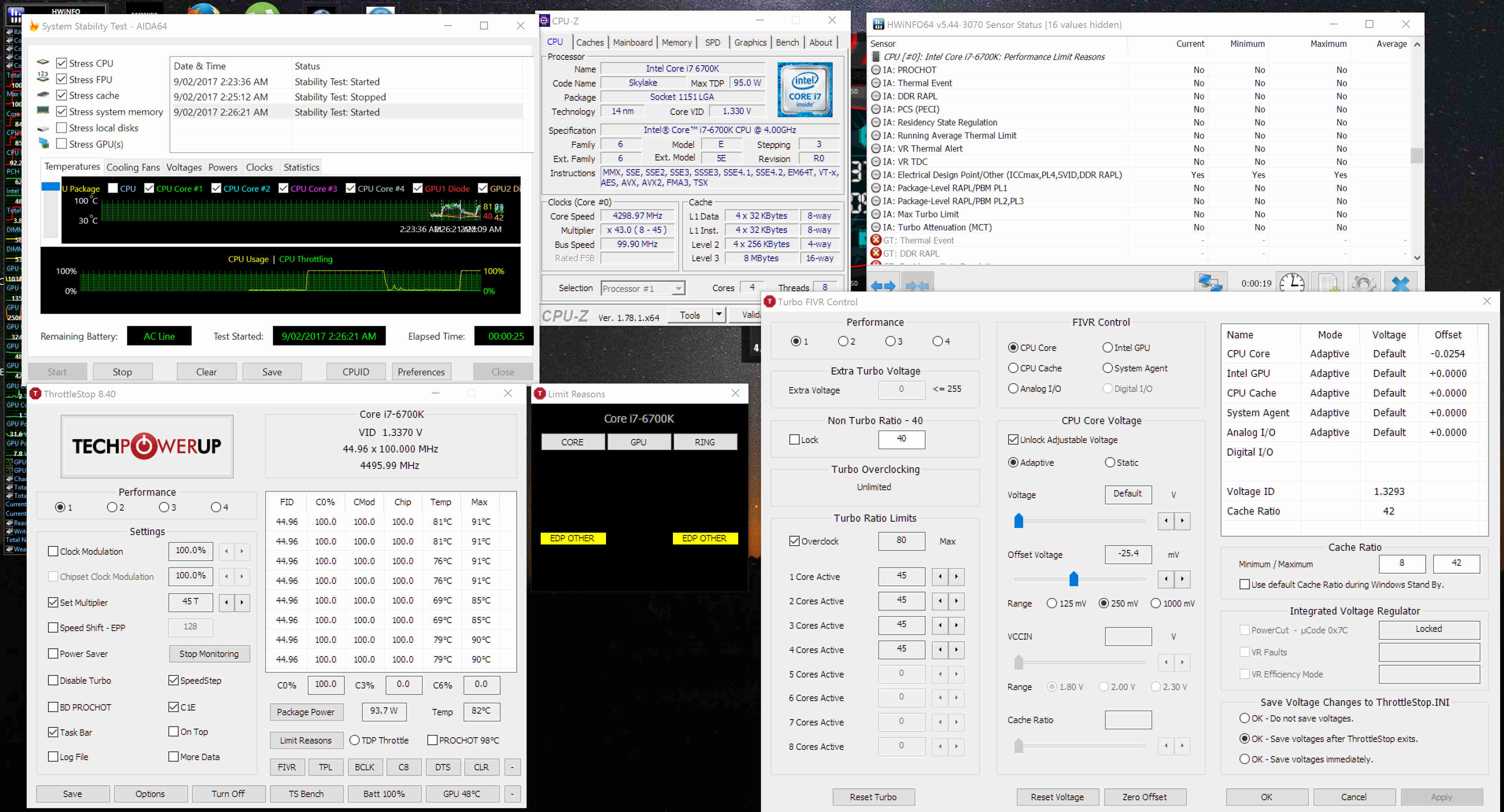1504x812 pixels.
Task: Click the Turbo FIVR Control title icon
Action: click(x=770, y=302)
